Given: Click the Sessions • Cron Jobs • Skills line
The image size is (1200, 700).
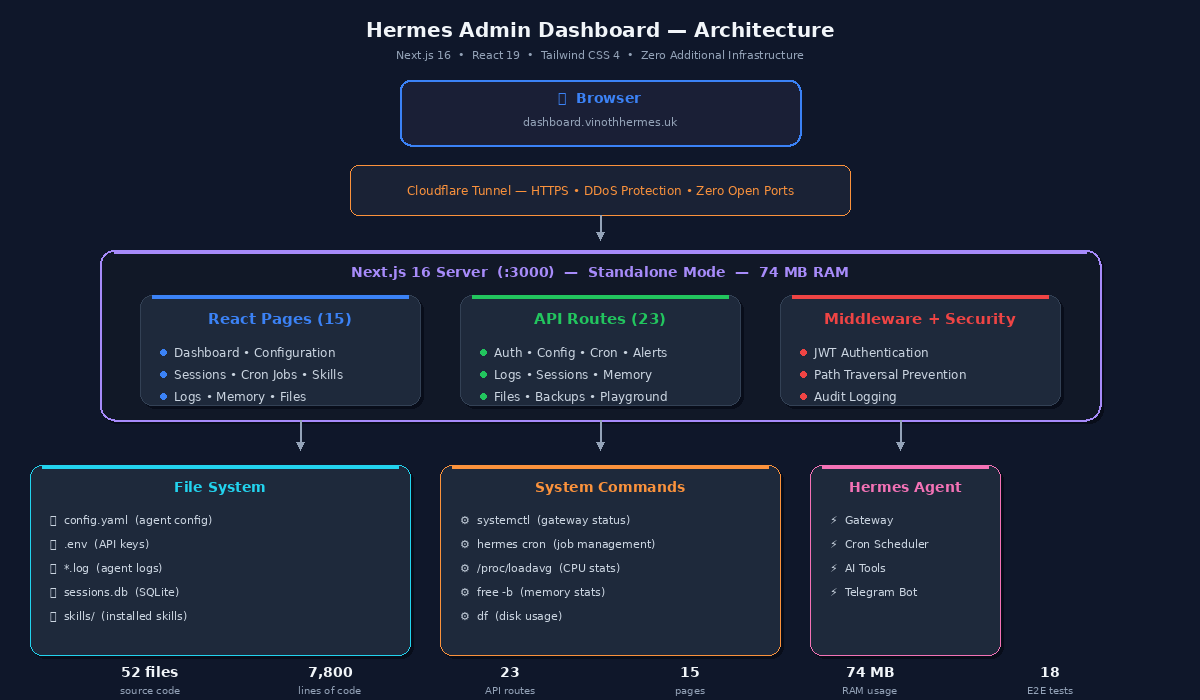Looking at the screenshot, I should tap(258, 375).
